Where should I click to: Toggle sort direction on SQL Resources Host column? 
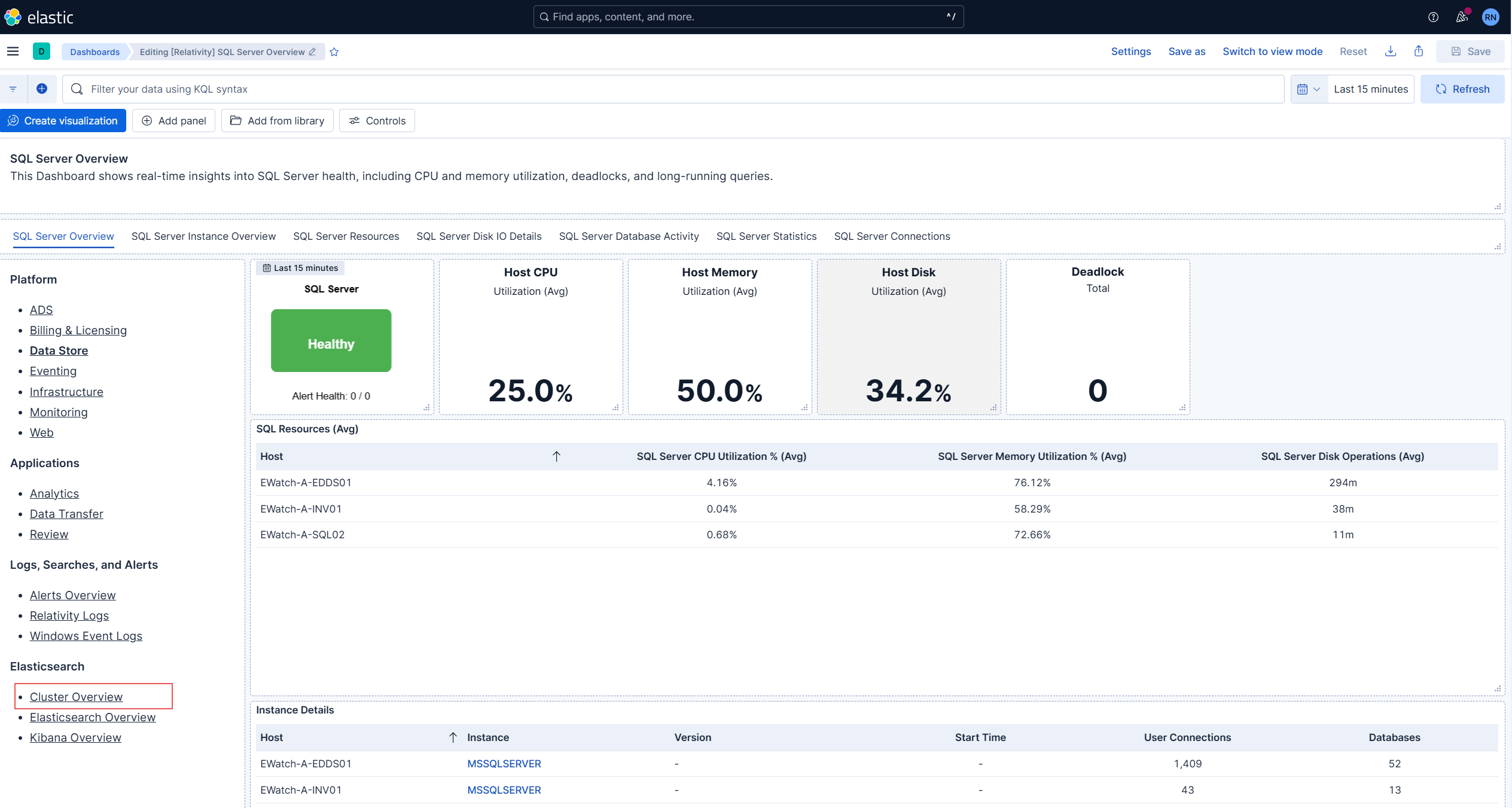556,456
